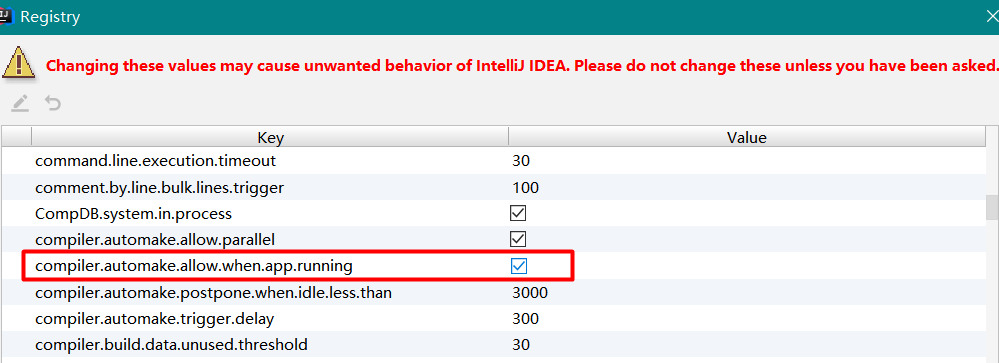Select compiler.automake.allow.when.app.running key text
Screen dimensions: 999x363
[194, 266]
